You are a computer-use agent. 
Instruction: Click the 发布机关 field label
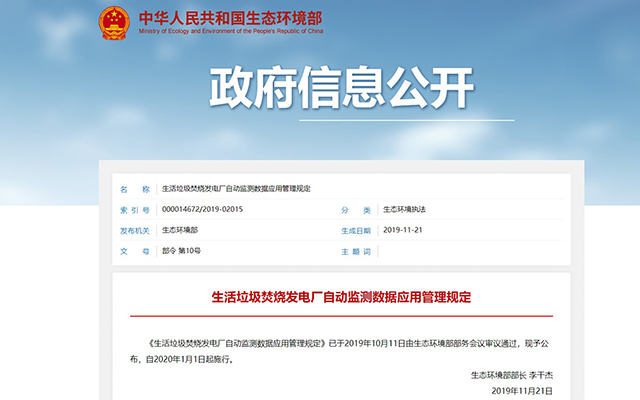point(133,230)
